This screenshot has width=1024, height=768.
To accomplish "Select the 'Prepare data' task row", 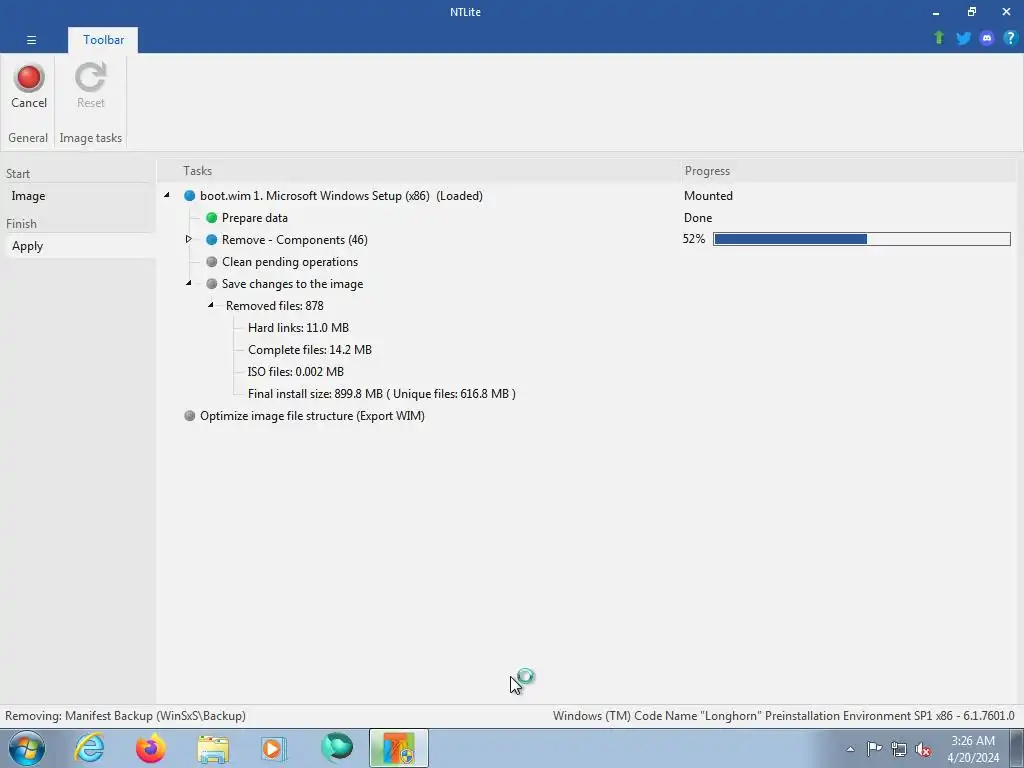I will [x=255, y=218].
